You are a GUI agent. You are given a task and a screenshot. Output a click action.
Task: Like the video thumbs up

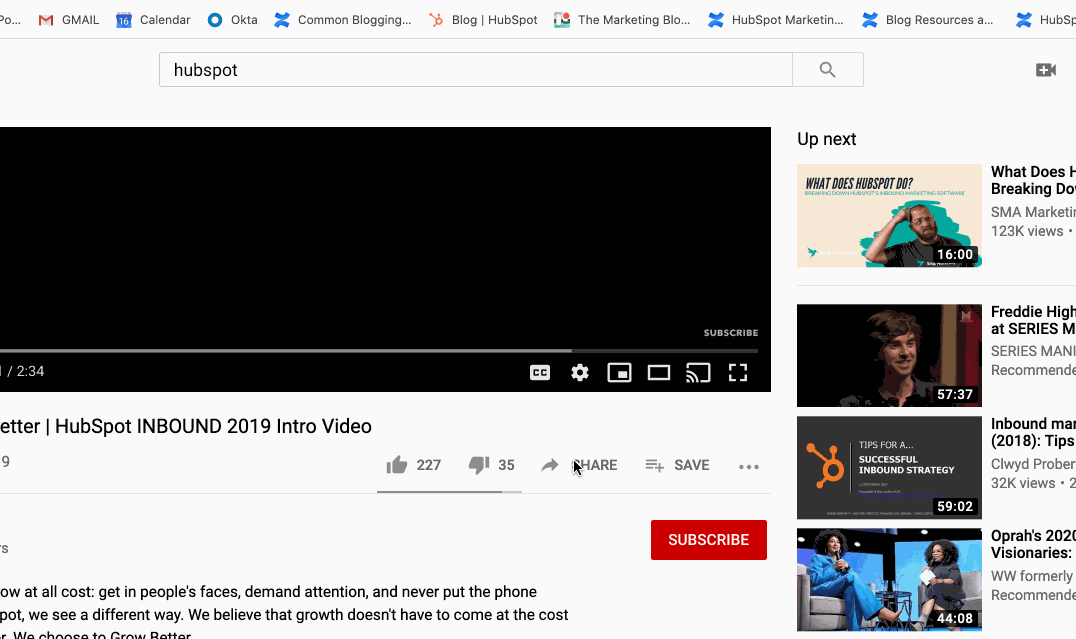pyautogui.click(x=397, y=465)
